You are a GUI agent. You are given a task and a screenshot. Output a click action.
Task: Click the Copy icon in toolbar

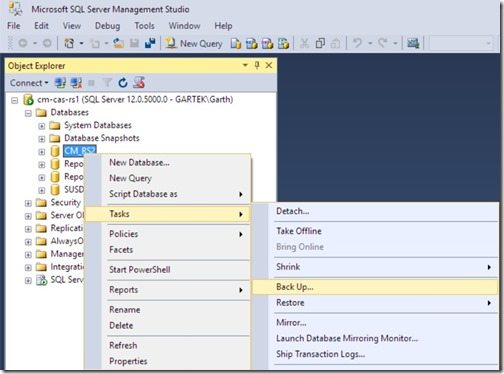tap(320, 43)
